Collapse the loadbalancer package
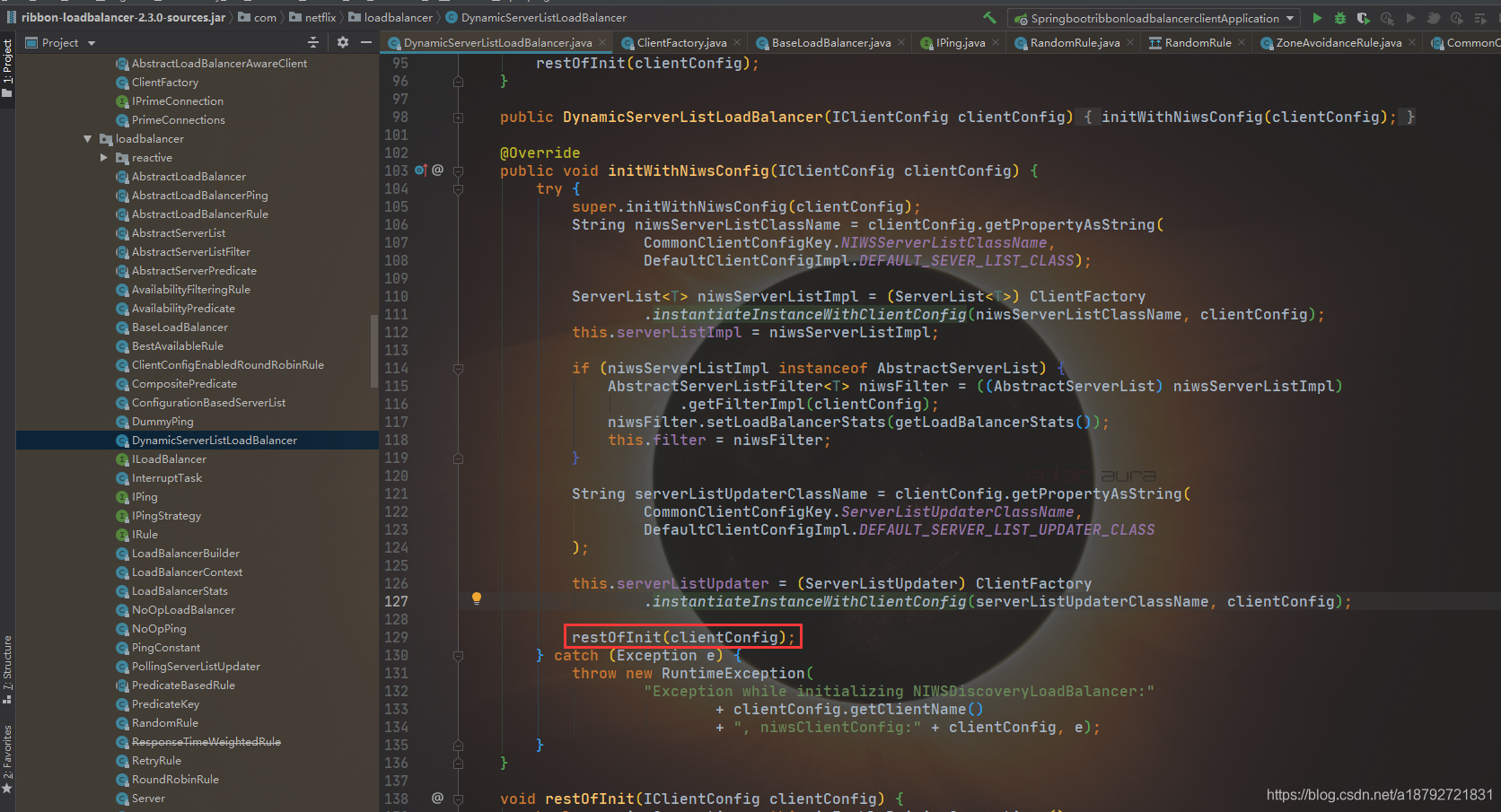This screenshot has width=1501, height=812. click(x=87, y=139)
